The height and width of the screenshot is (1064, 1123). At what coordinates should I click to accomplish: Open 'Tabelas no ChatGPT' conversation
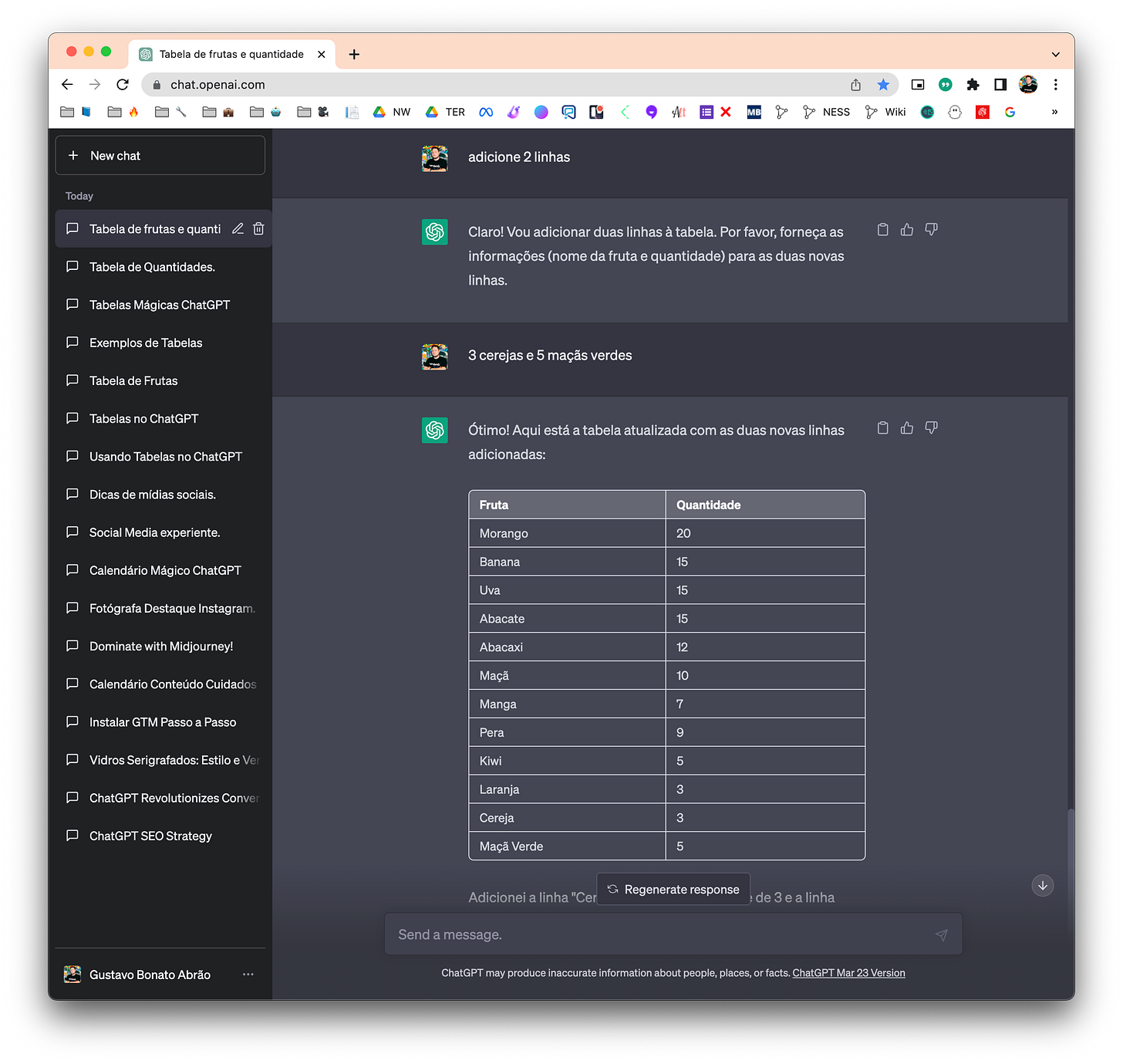(164, 418)
